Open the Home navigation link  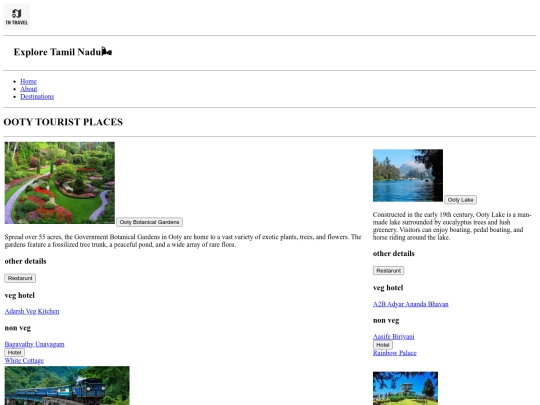click(x=28, y=81)
